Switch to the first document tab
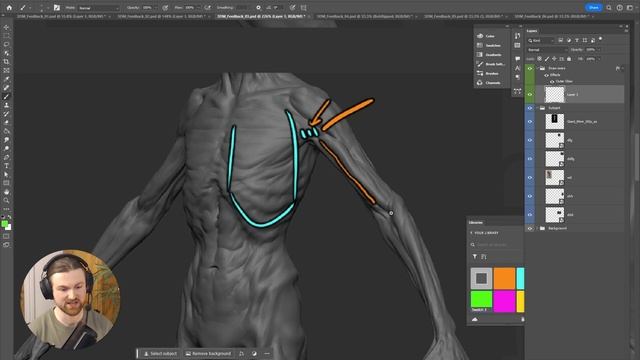Image resolution: width=640 pixels, height=360 pixels. (62, 16)
